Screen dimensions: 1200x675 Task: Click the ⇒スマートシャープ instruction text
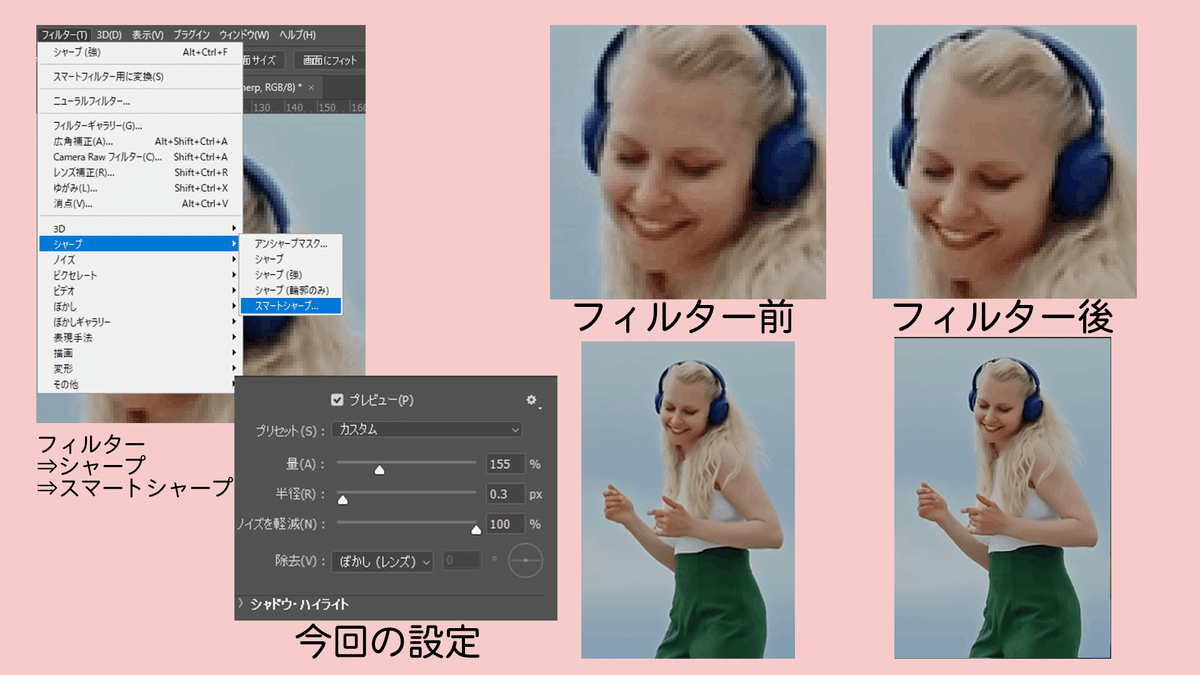coord(135,486)
